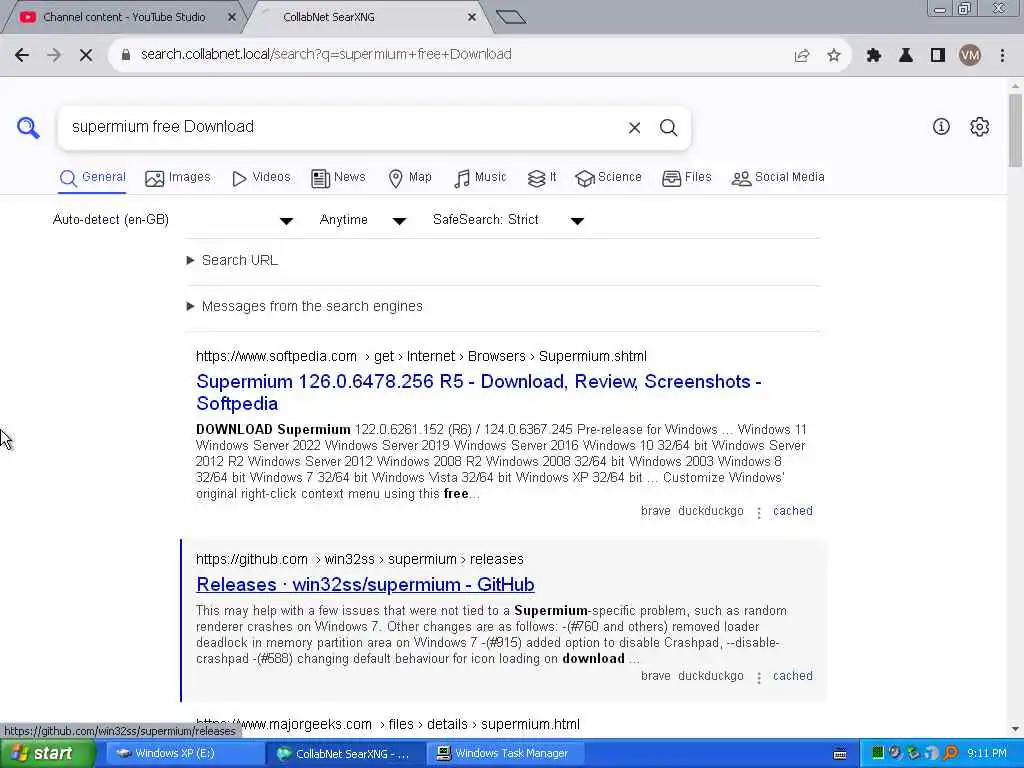
Task: Click the 9:11 PM taskbar clock
Action: [x=987, y=754]
